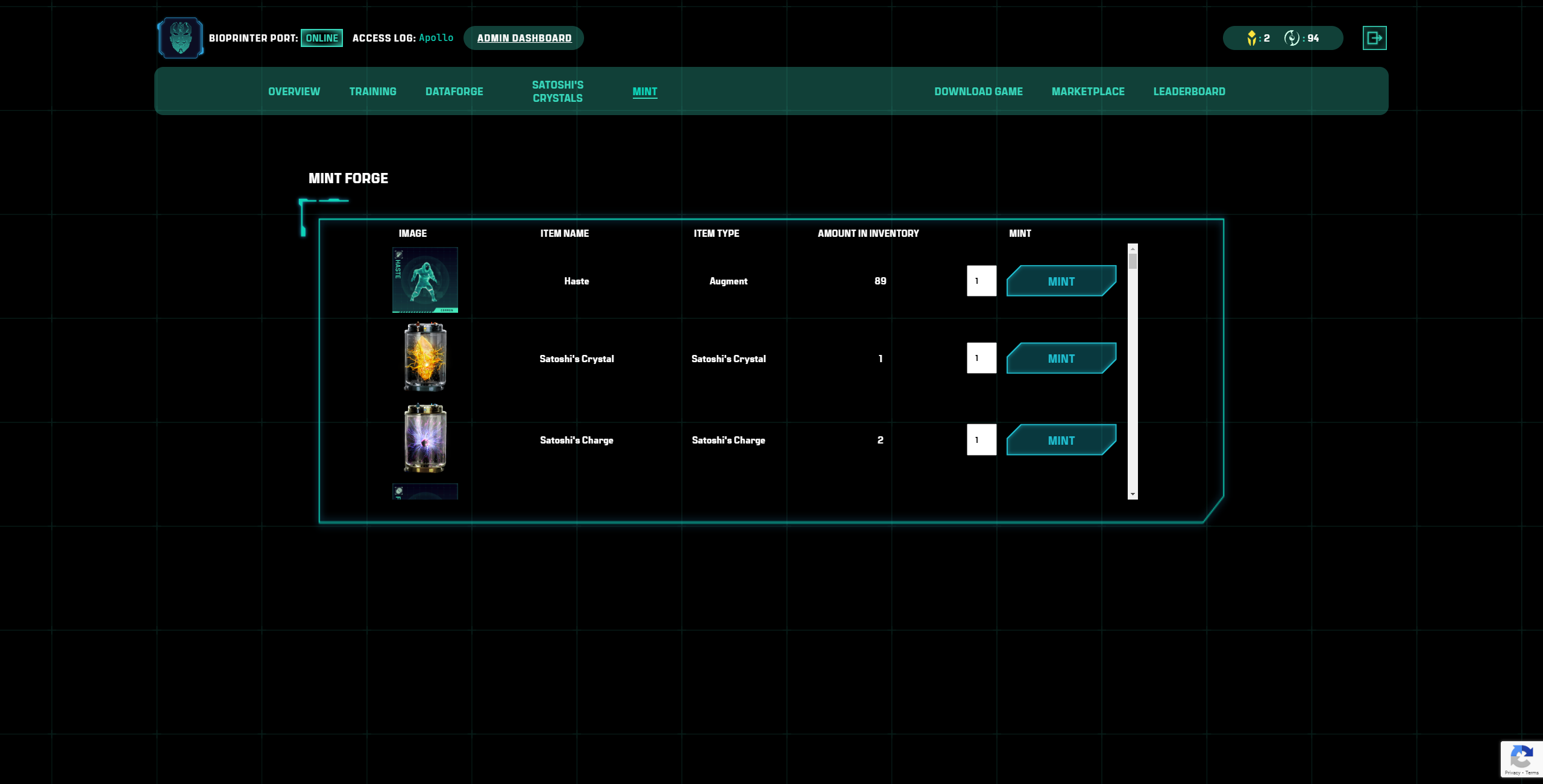Click the yellow crystal currency icon
Viewport: 1543px width, 784px height.
click(x=1252, y=38)
